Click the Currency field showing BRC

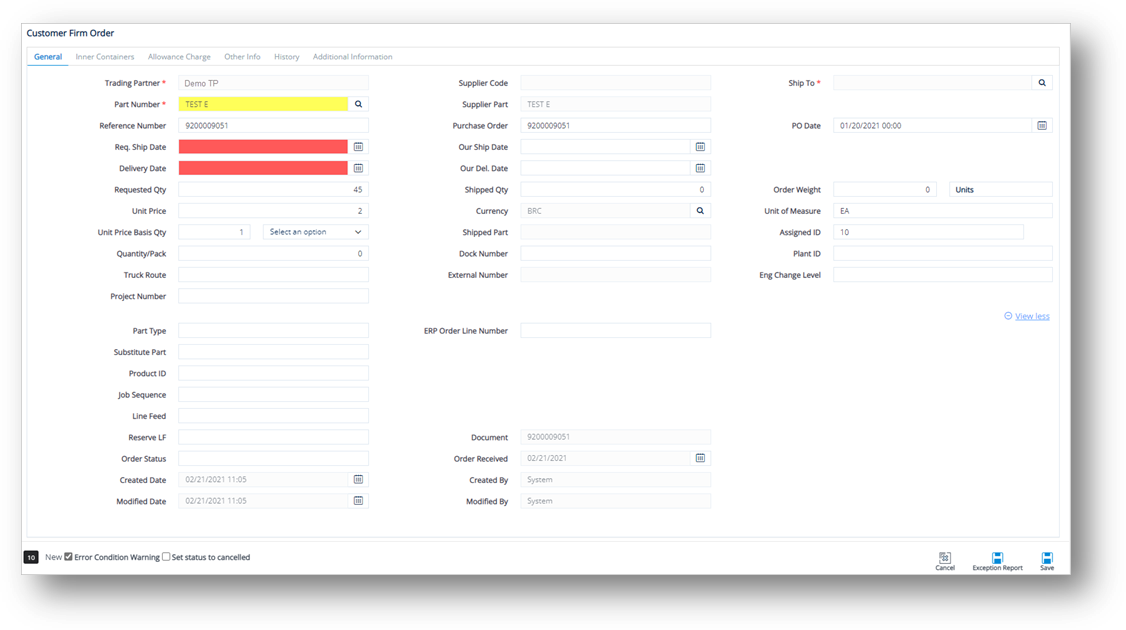(605, 210)
